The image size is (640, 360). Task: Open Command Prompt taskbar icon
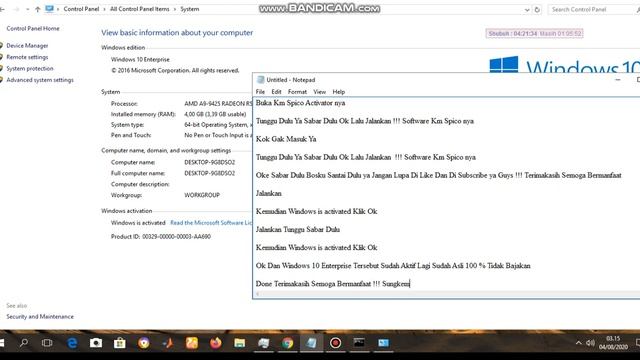[359, 343]
